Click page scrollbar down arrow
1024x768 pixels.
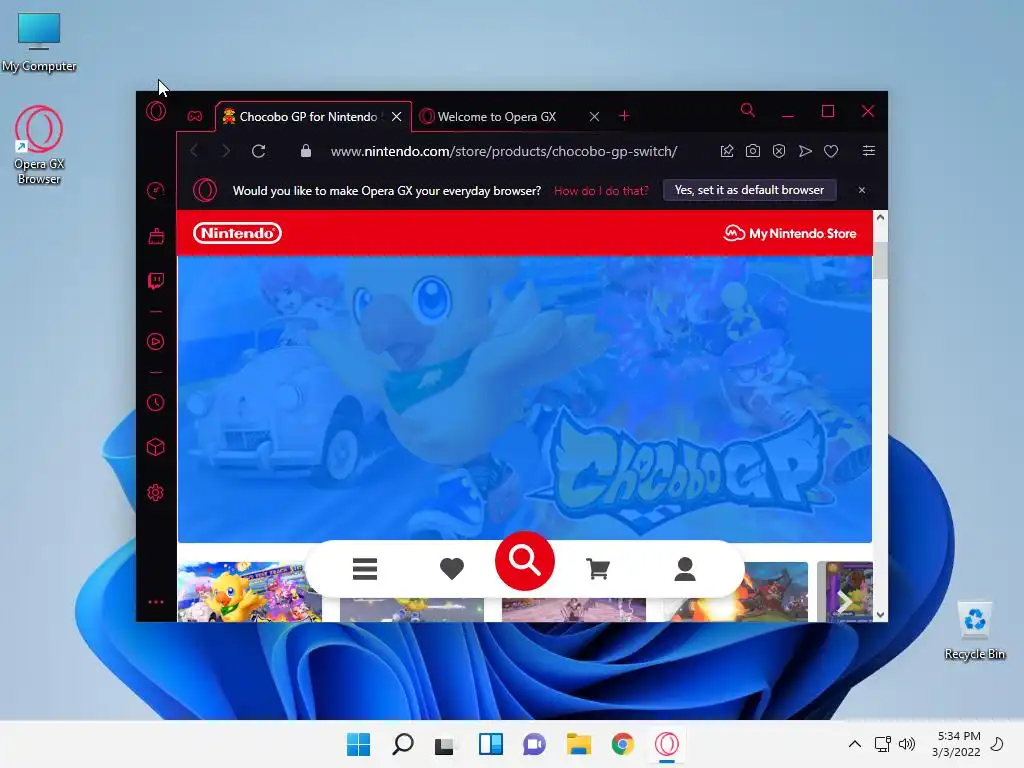point(880,615)
